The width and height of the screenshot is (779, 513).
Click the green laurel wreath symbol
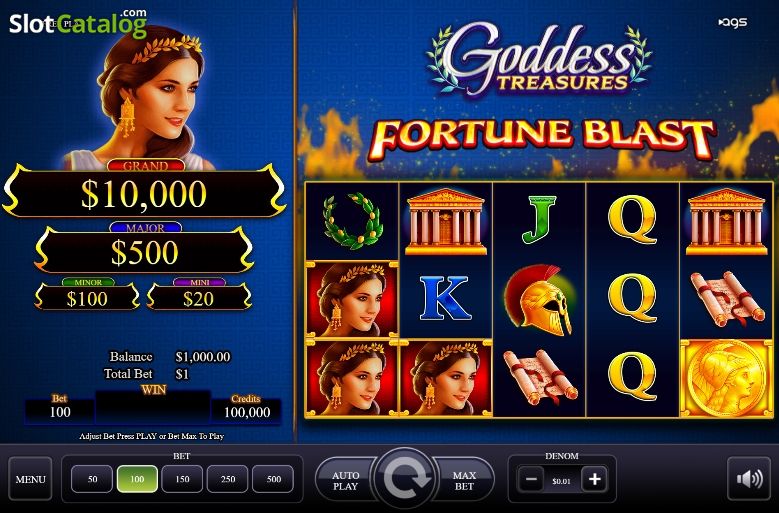tap(352, 221)
